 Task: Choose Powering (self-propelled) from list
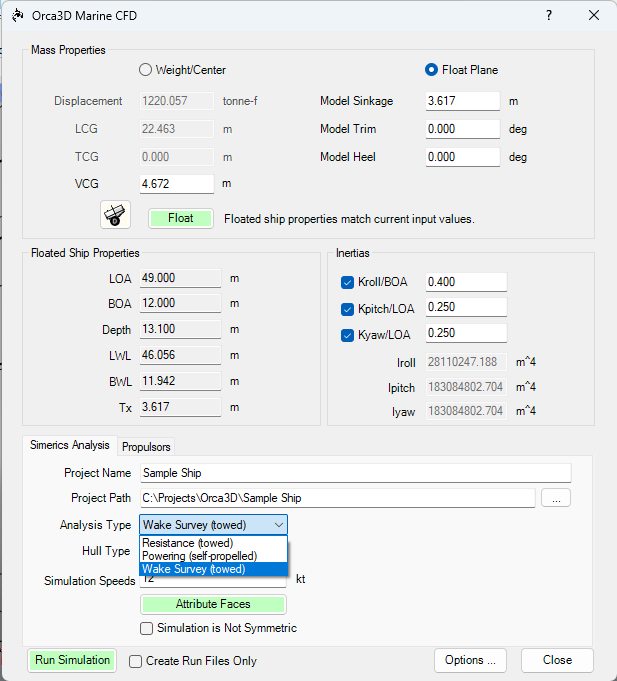click(x=213, y=556)
